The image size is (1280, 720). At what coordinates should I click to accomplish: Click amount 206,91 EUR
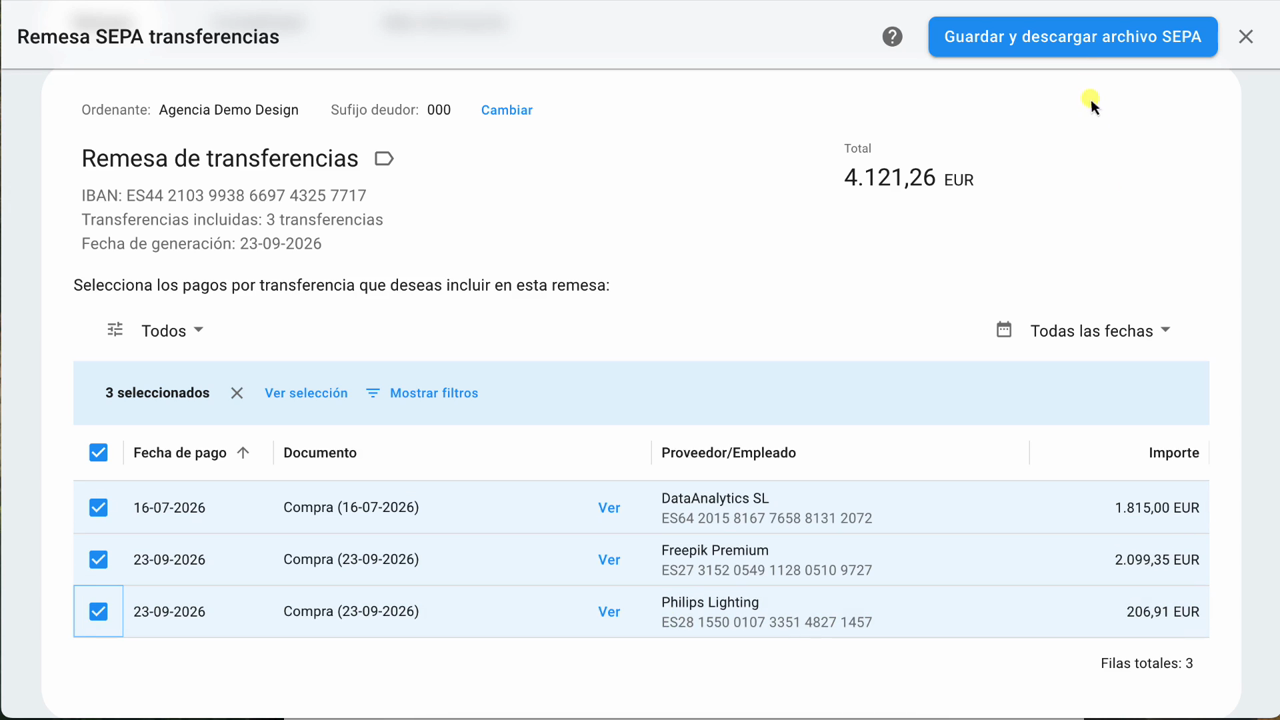click(x=1163, y=612)
